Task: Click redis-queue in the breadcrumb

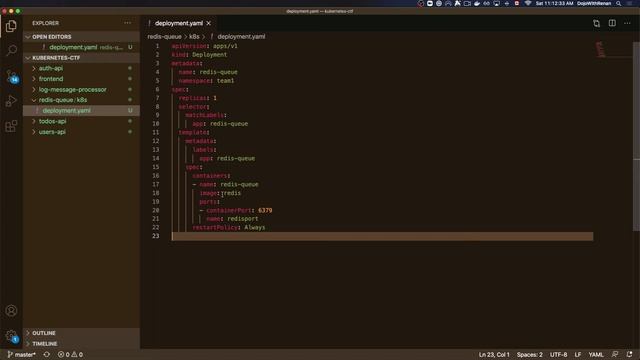Action: (164, 36)
